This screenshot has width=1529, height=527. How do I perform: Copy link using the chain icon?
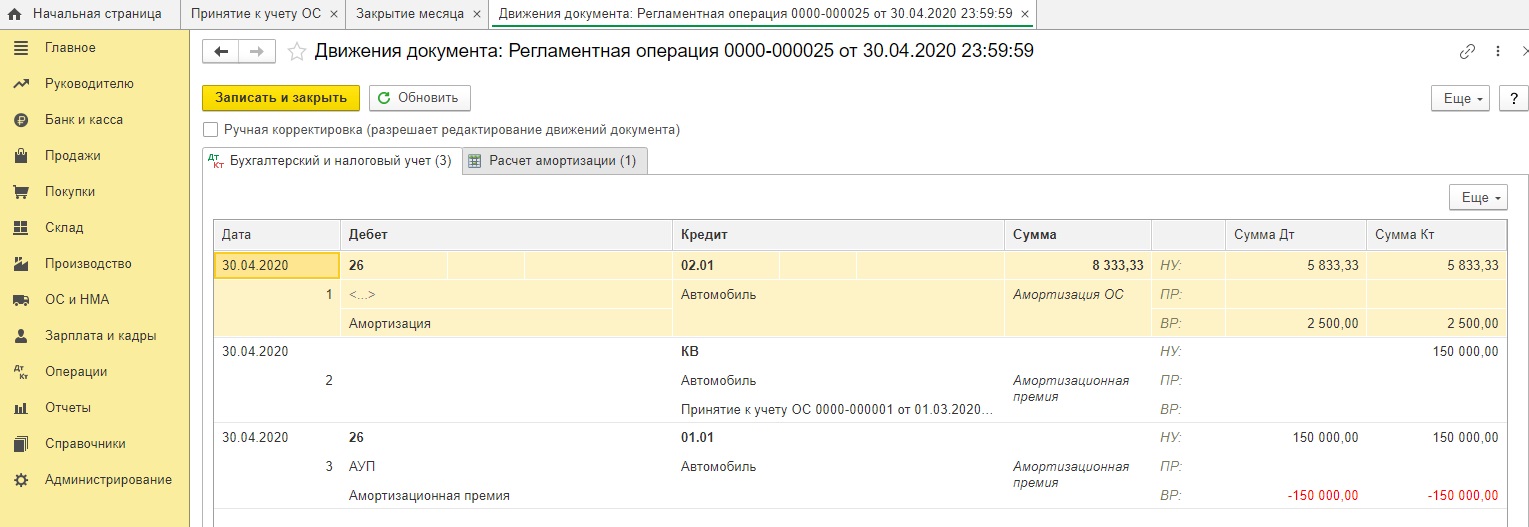point(1468,52)
